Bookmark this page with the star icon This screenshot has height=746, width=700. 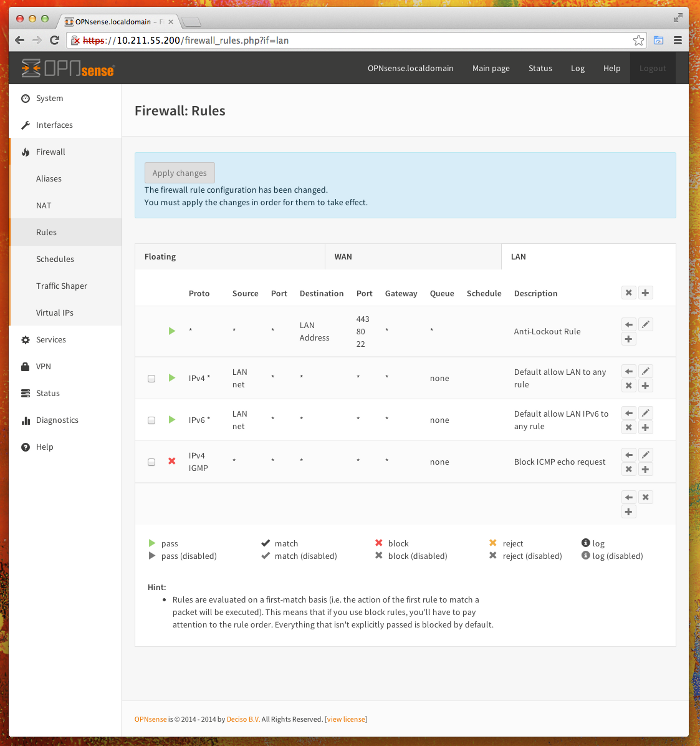click(638, 40)
